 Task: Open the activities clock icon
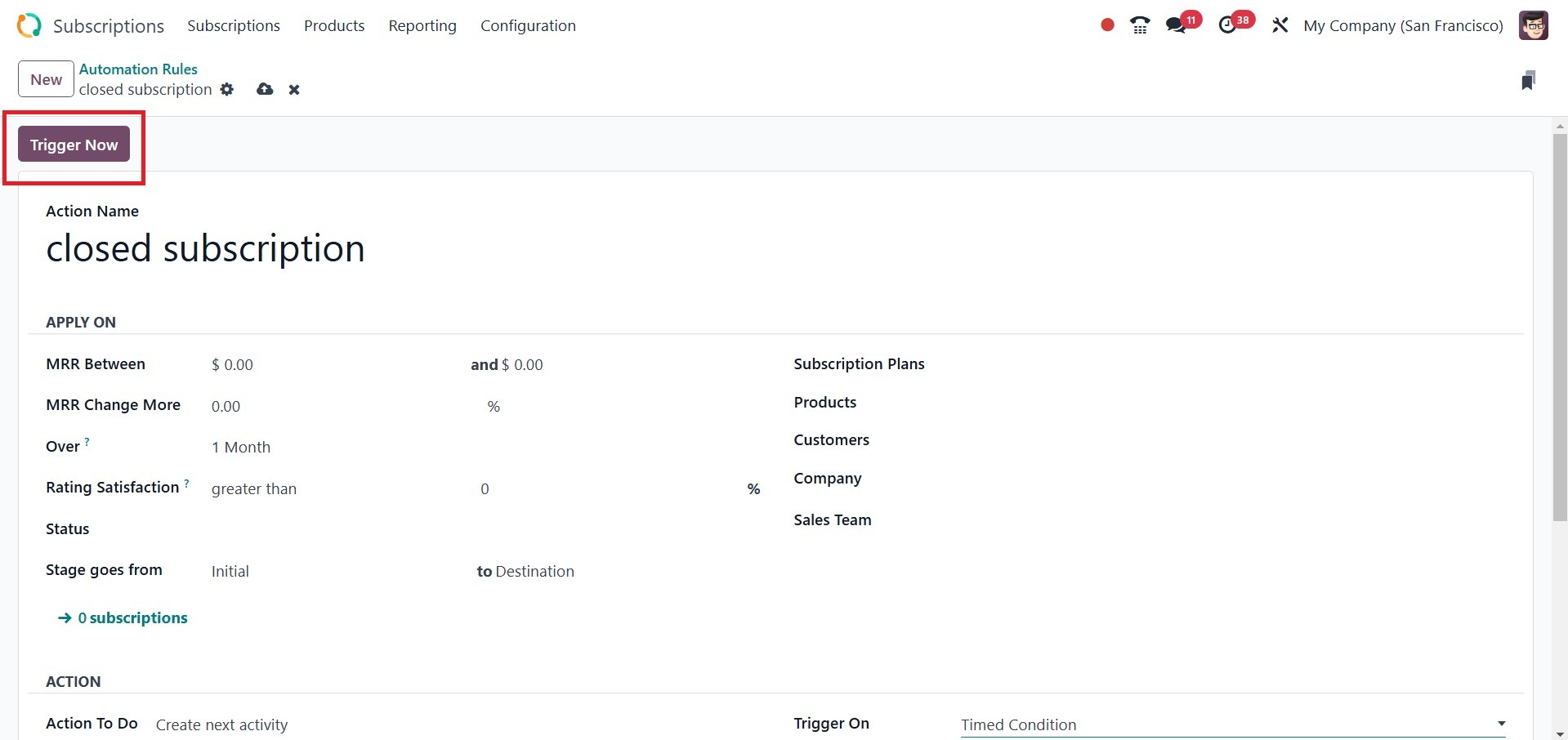click(1227, 25)
